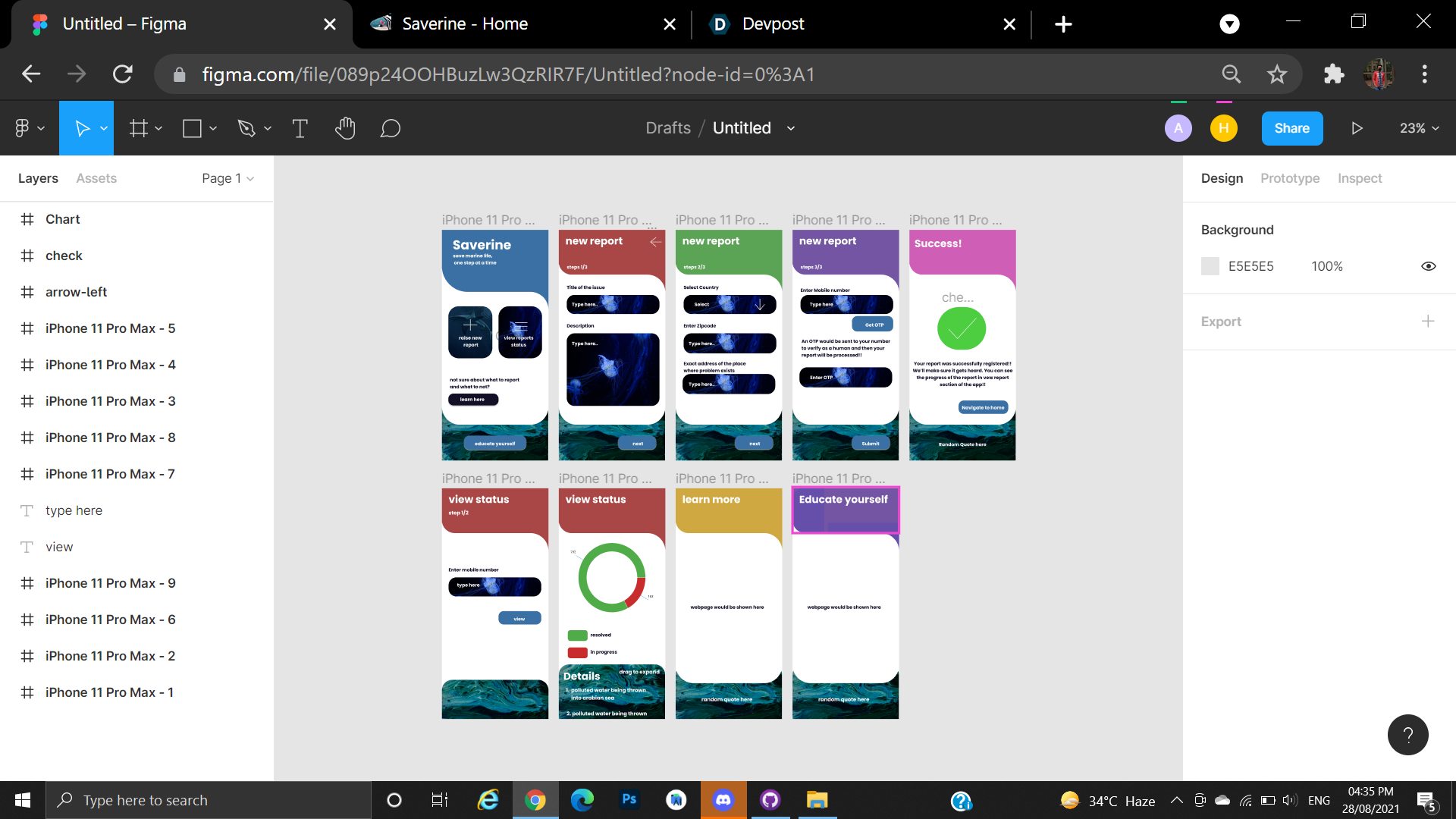Click the E5E5E5 background color swatch
The height and width of the screenshot is (819, 1456).
point(1210,266)
